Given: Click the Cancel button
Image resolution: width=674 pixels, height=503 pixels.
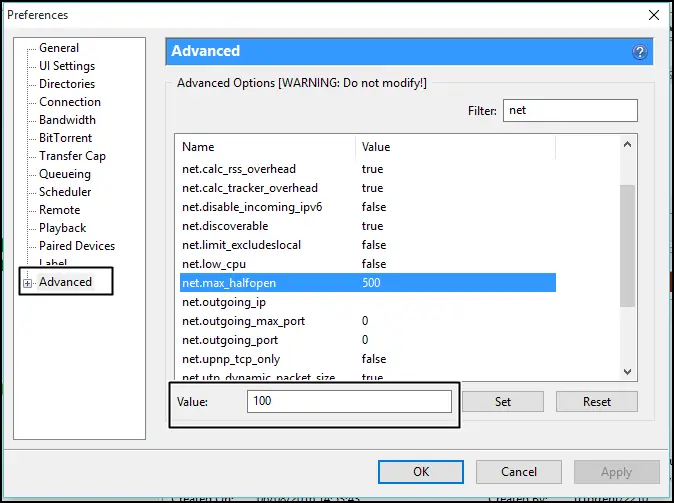Looking at the screenshot, I should 519,472.
